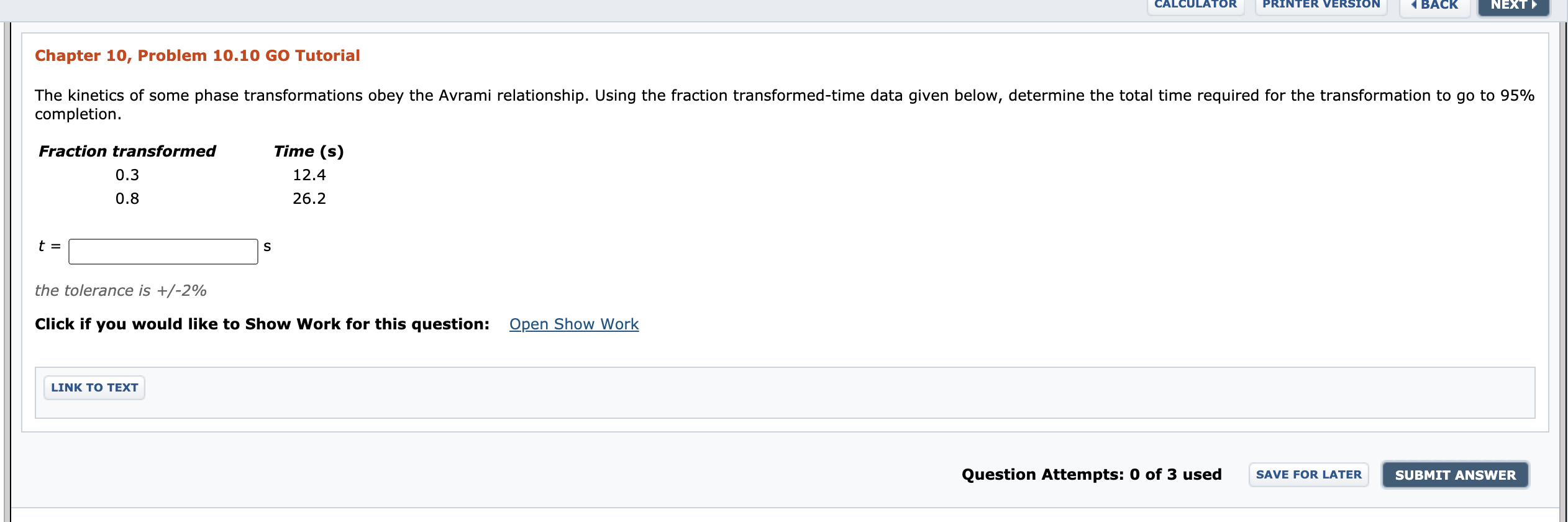1568x522 pixels.
Task: Click the Avrami relationship problem statement
Action: coord(783,96)
